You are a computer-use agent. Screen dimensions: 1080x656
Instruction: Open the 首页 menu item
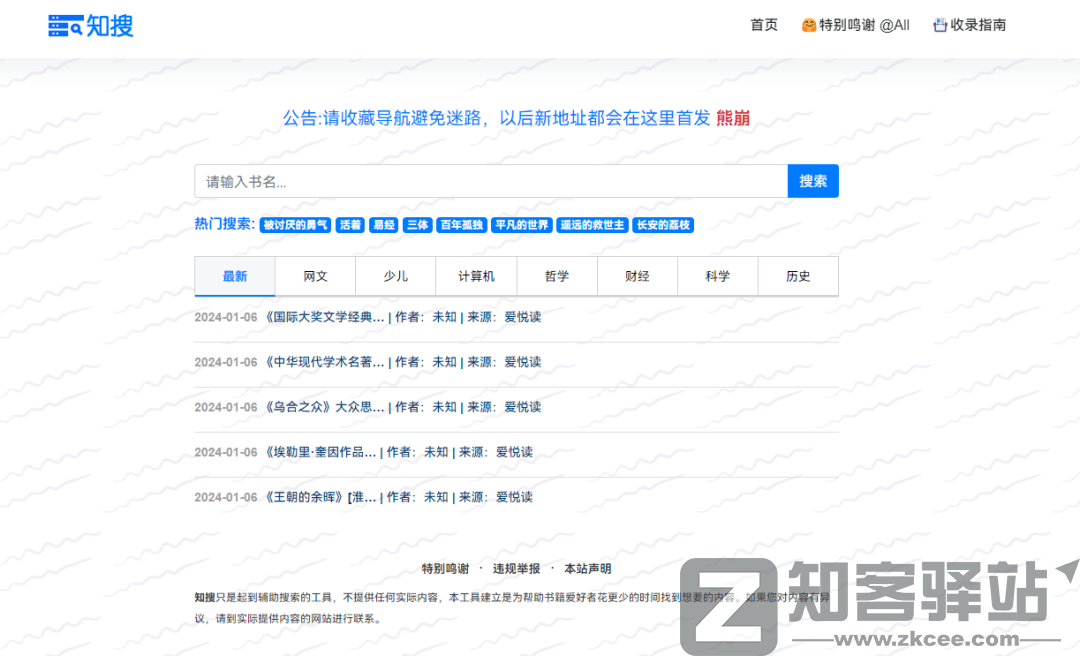tap(763, 25)
